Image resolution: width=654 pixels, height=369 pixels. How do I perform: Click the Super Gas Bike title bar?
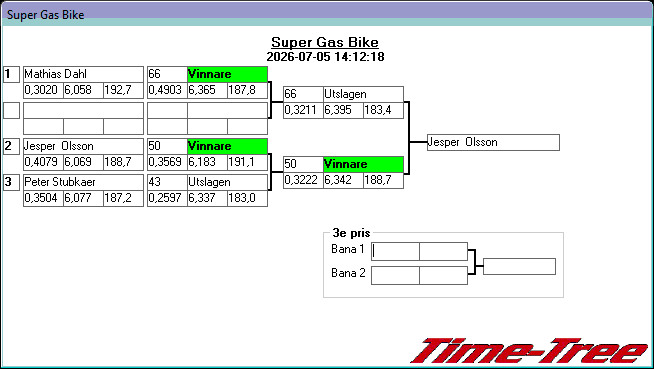(327, 14)
